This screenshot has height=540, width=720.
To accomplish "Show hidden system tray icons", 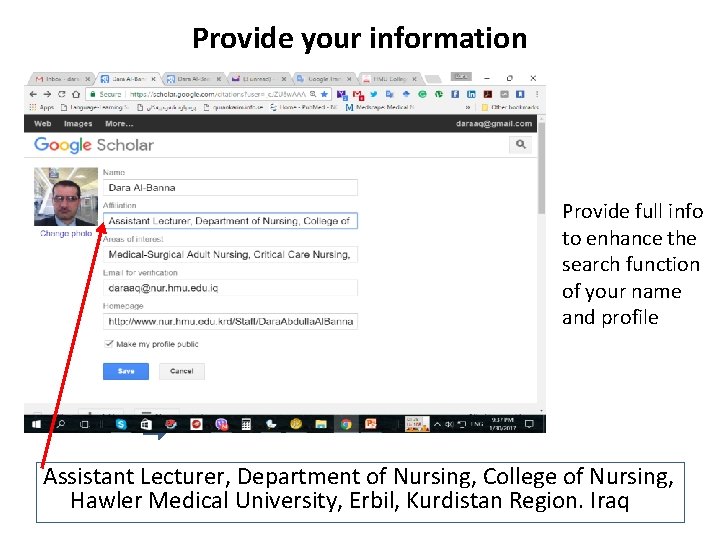I will coord(438,424).
